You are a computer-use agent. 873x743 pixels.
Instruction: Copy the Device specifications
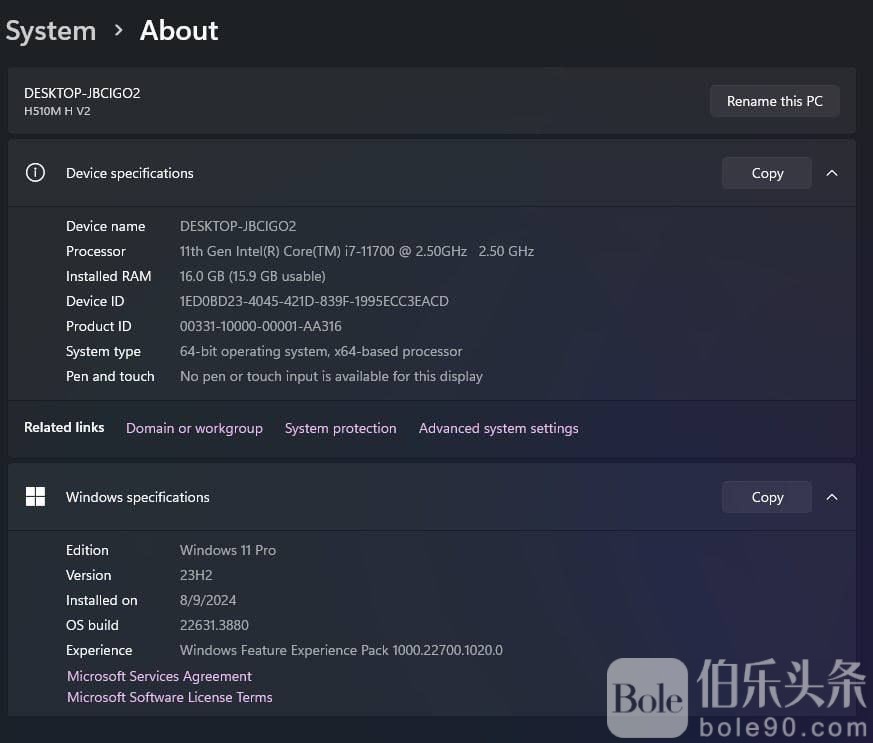[767, 173]
